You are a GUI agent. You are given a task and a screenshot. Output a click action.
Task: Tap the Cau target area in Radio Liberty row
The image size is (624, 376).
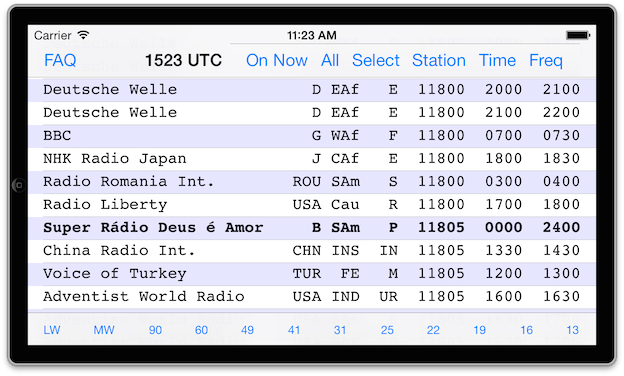tap(345, 205)
